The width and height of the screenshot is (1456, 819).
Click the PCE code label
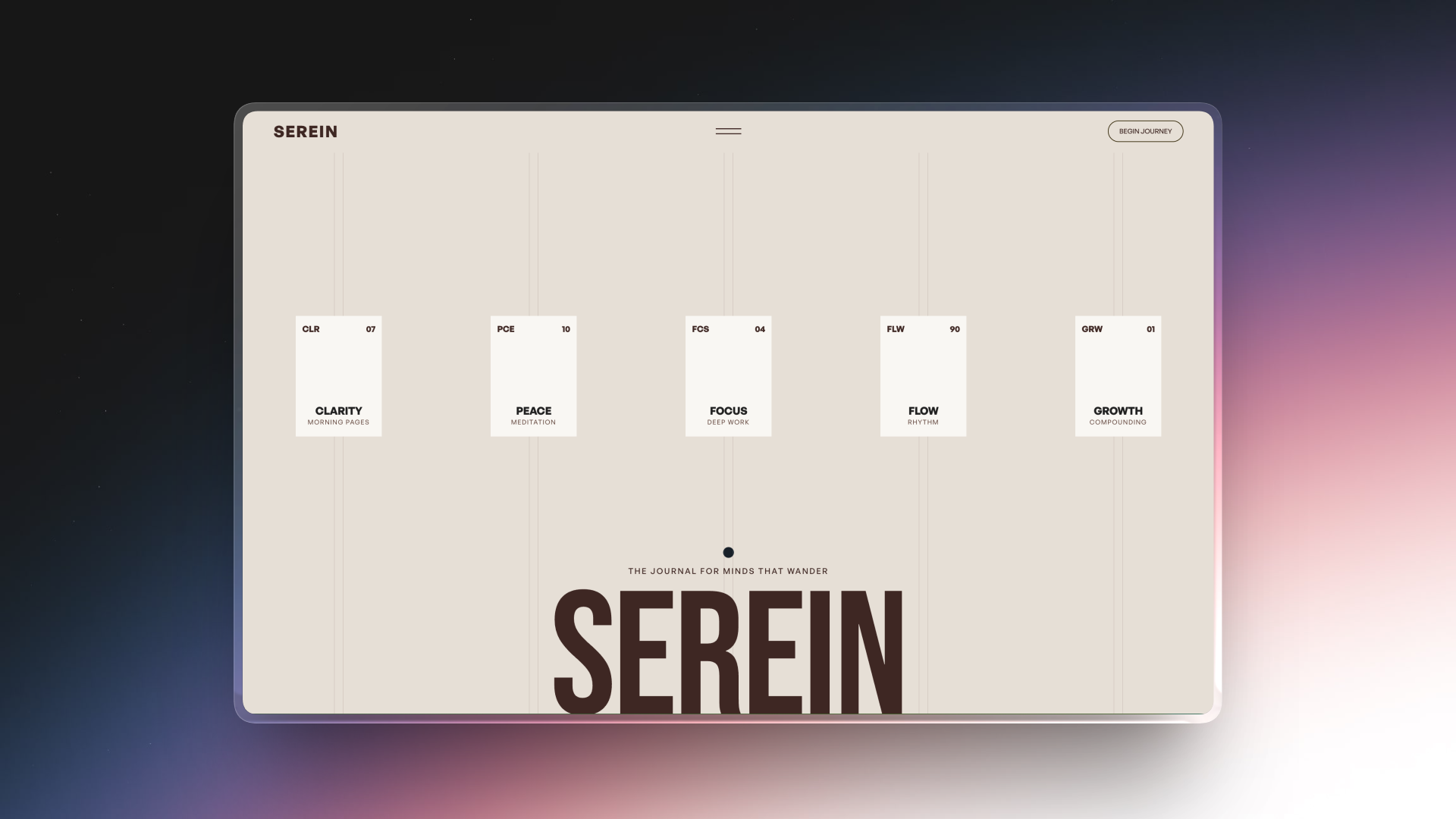pos(506,329)
